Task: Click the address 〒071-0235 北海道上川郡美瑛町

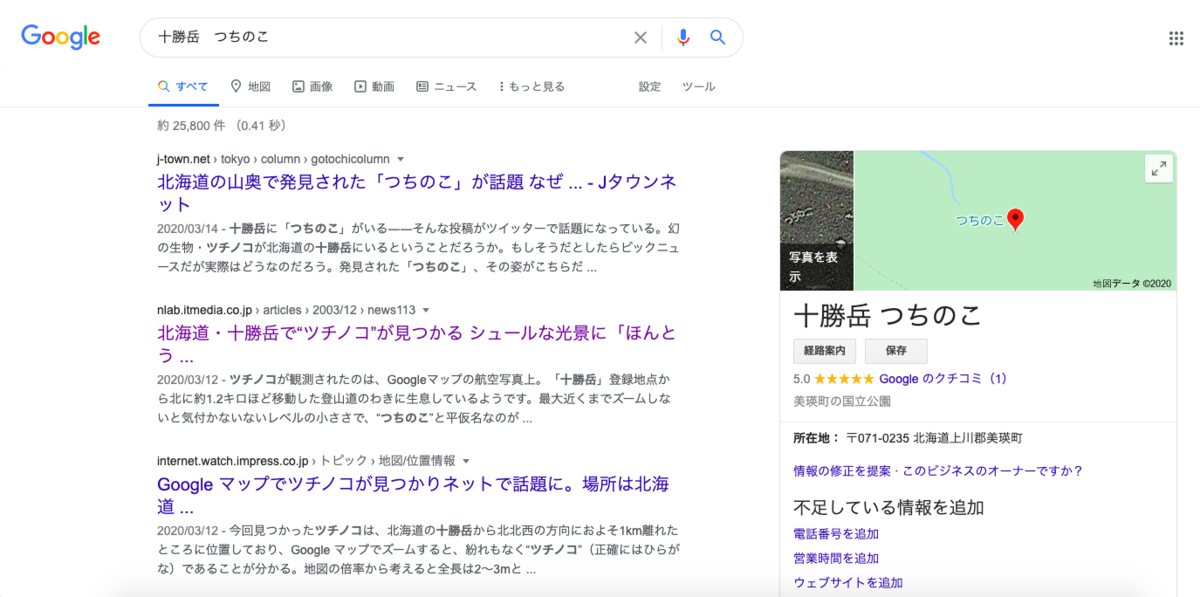Action: tap(934, 438)
